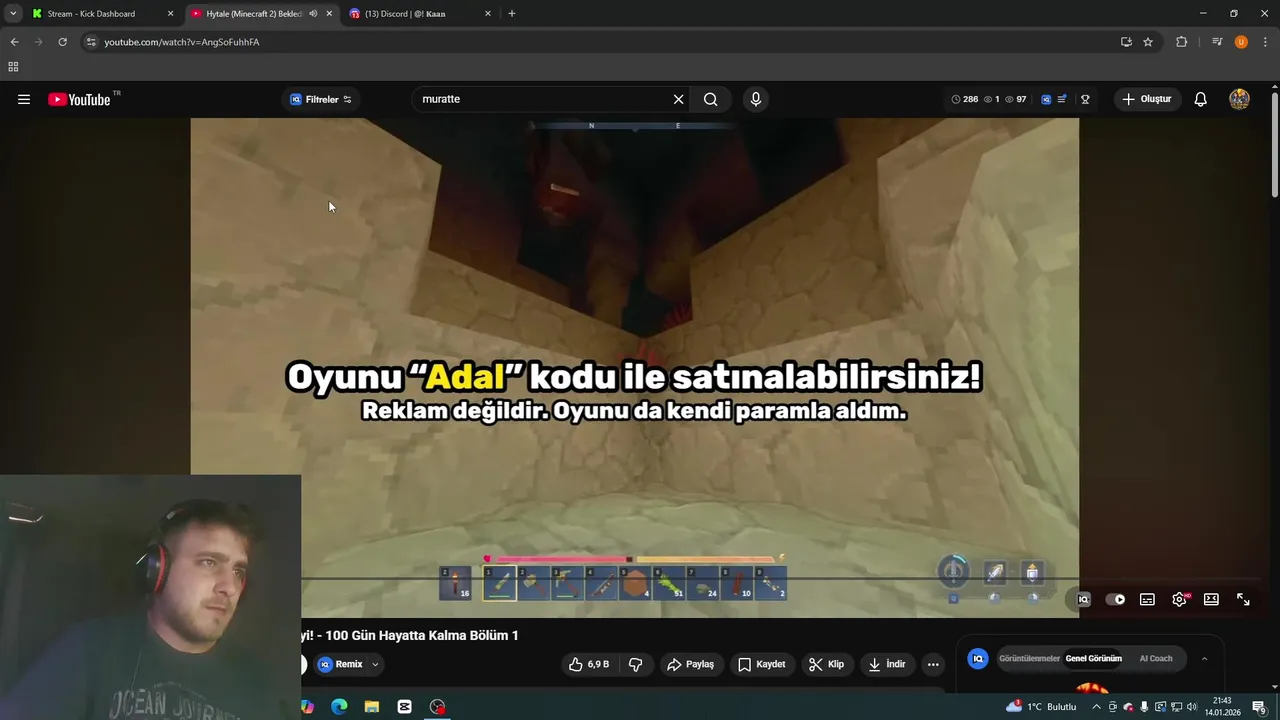The image size is (1280, 720).
Task: Clear the search box with X
Action: coord(678,99)
